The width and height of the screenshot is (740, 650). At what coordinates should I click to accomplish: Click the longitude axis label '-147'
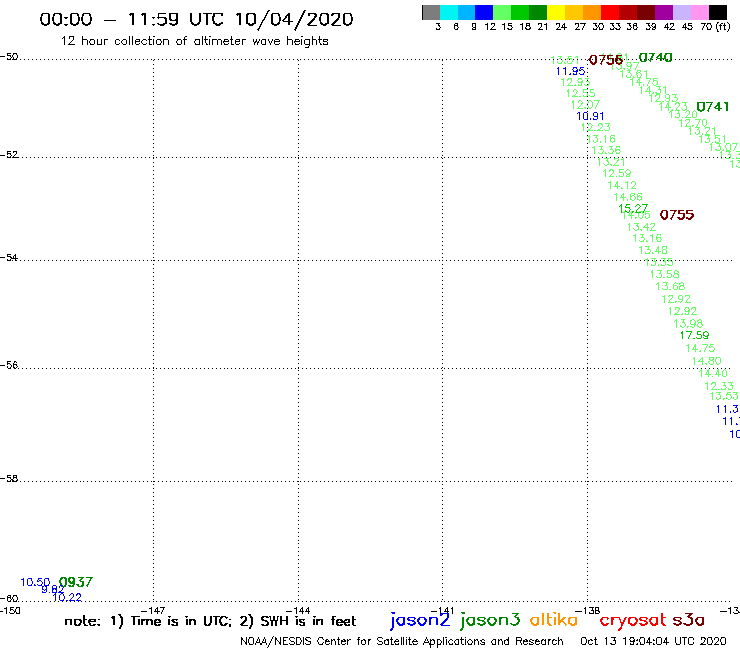click(x=153, y=610)
